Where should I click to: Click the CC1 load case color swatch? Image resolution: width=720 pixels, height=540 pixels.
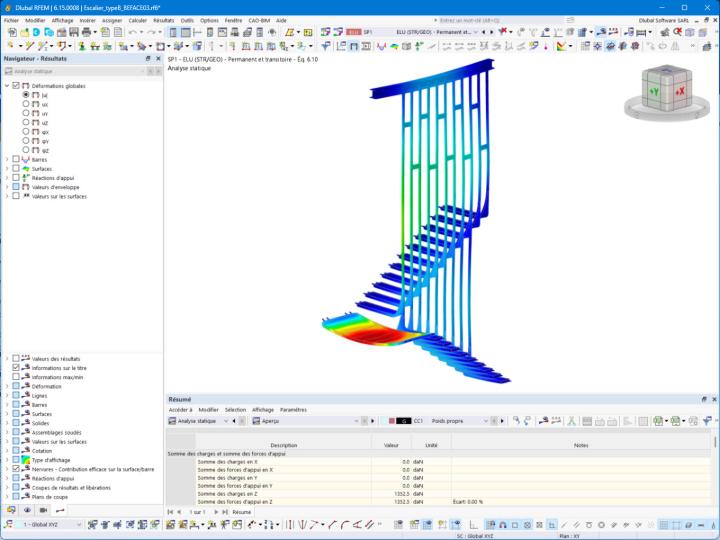(x=392, y=421)
